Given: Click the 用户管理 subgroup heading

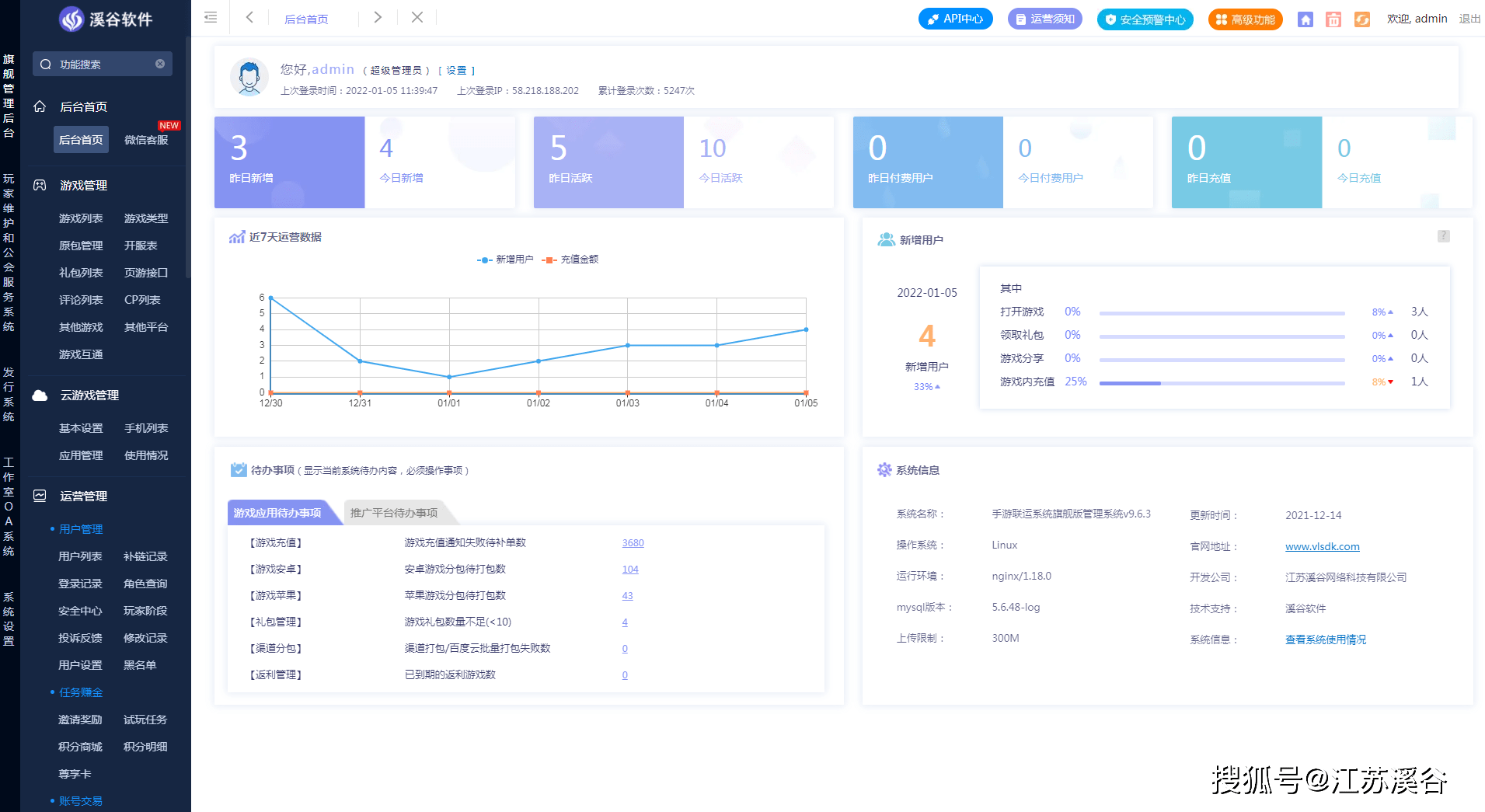Looking at the screenshot, I should point(81,529).
